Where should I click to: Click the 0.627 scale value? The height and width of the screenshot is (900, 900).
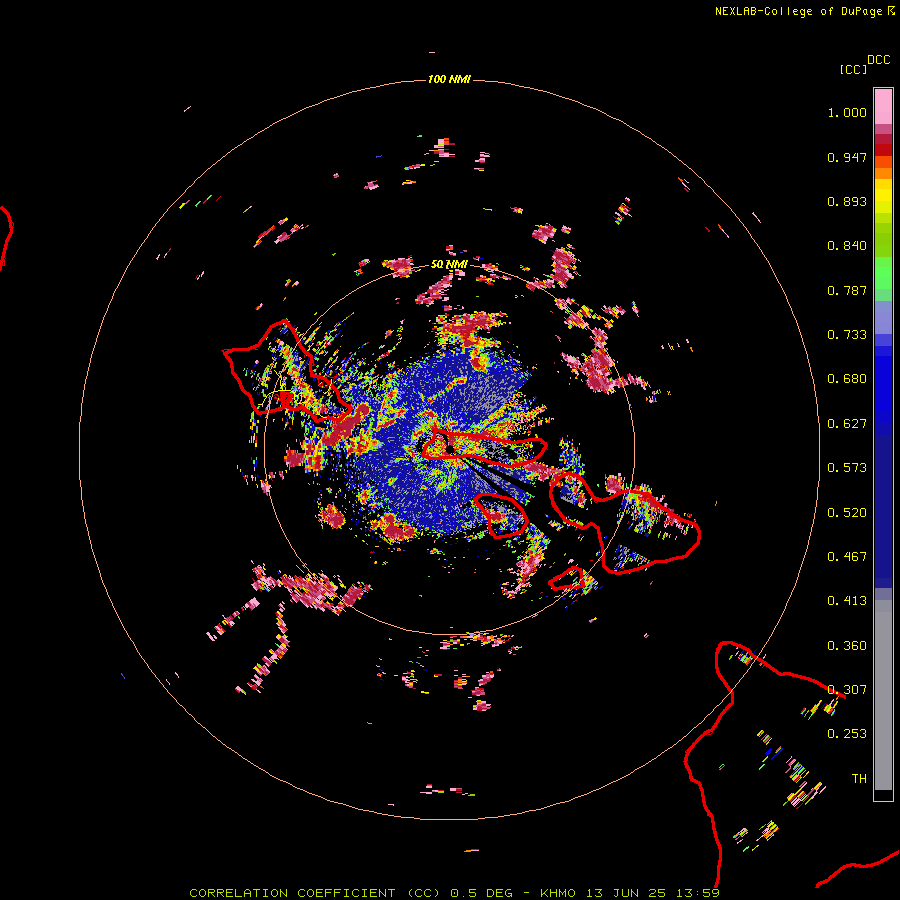click(x=847, y=424)
